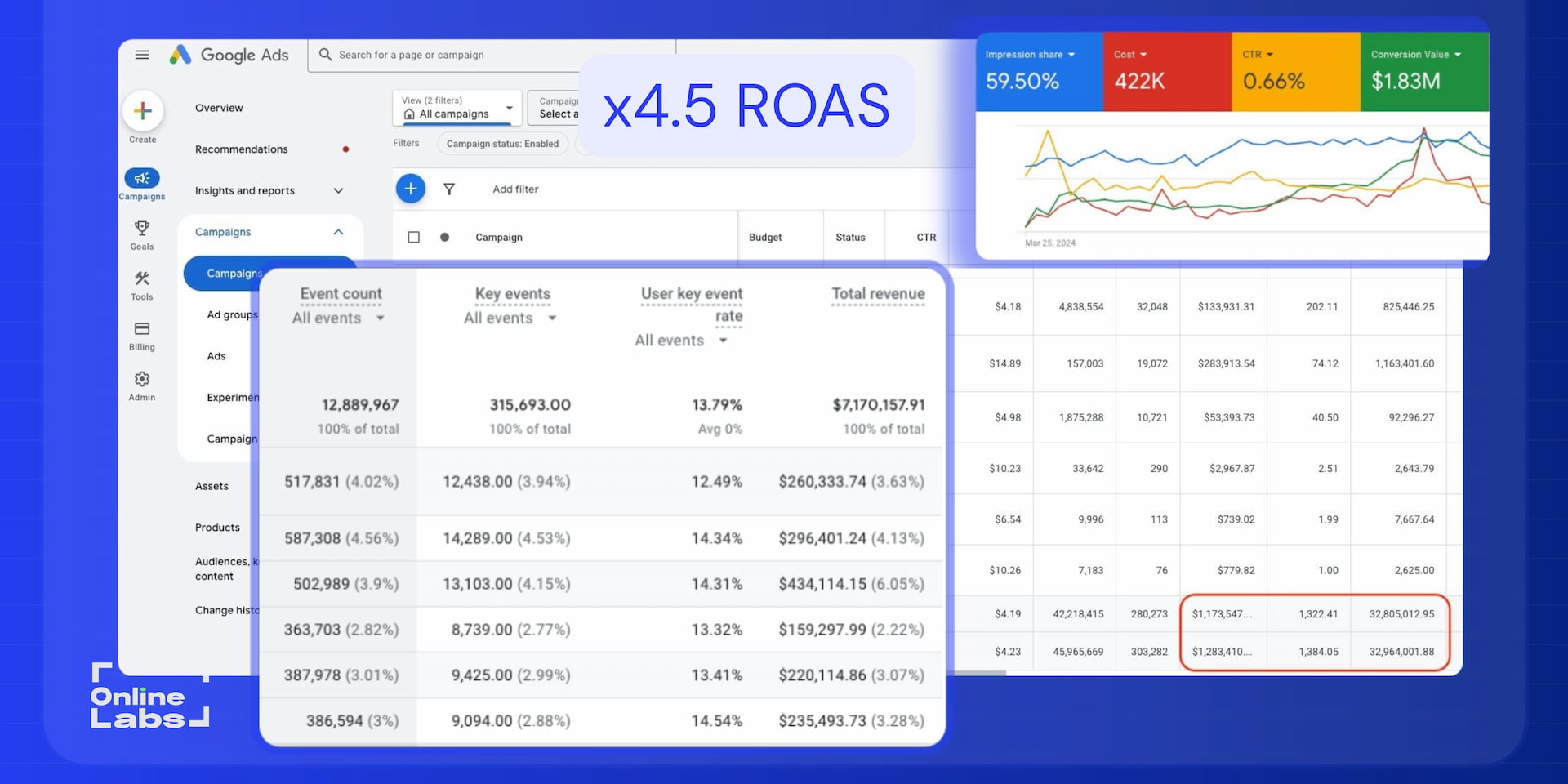This screenshot has width=1568, height=784.
Task: Open the Admin gear icon
Action: (142, 380)
